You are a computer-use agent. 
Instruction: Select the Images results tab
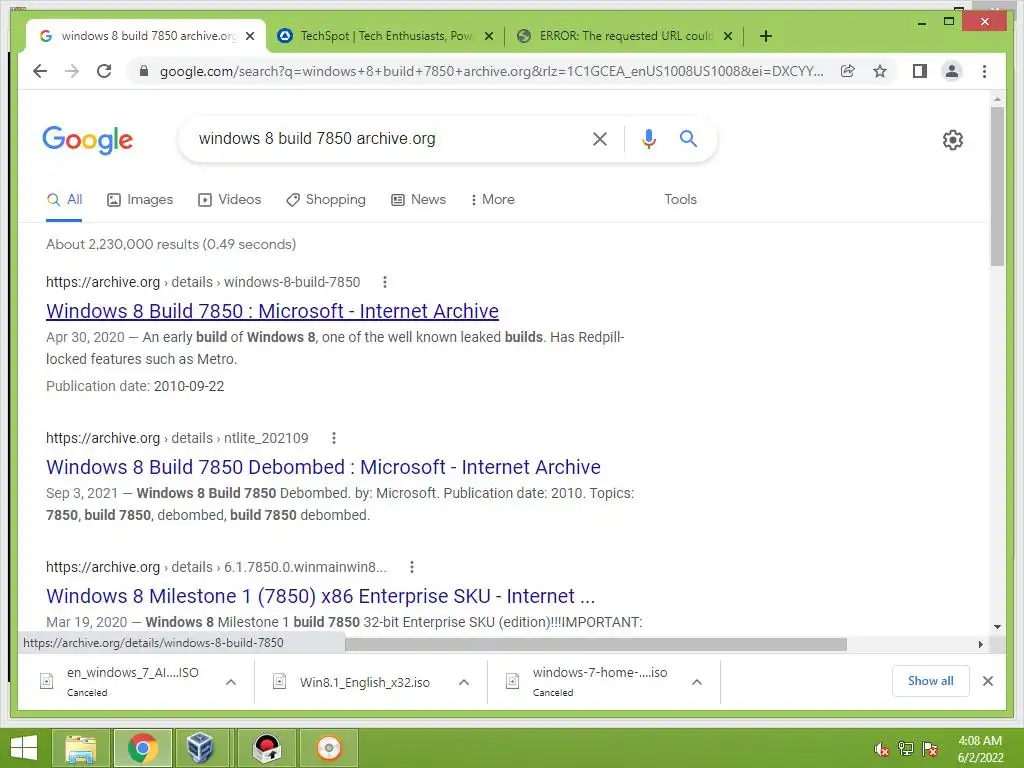pyautogui.click(x=140, y=200)
